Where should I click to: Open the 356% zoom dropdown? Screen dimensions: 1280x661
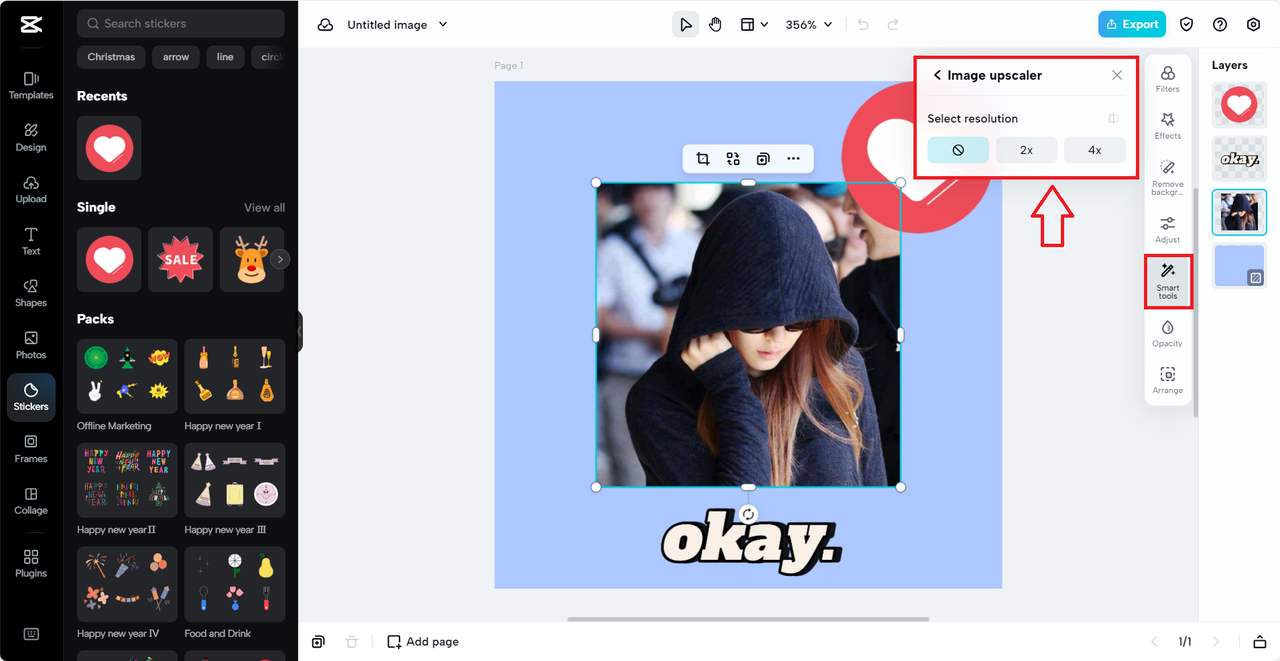(x=809, y=25)
